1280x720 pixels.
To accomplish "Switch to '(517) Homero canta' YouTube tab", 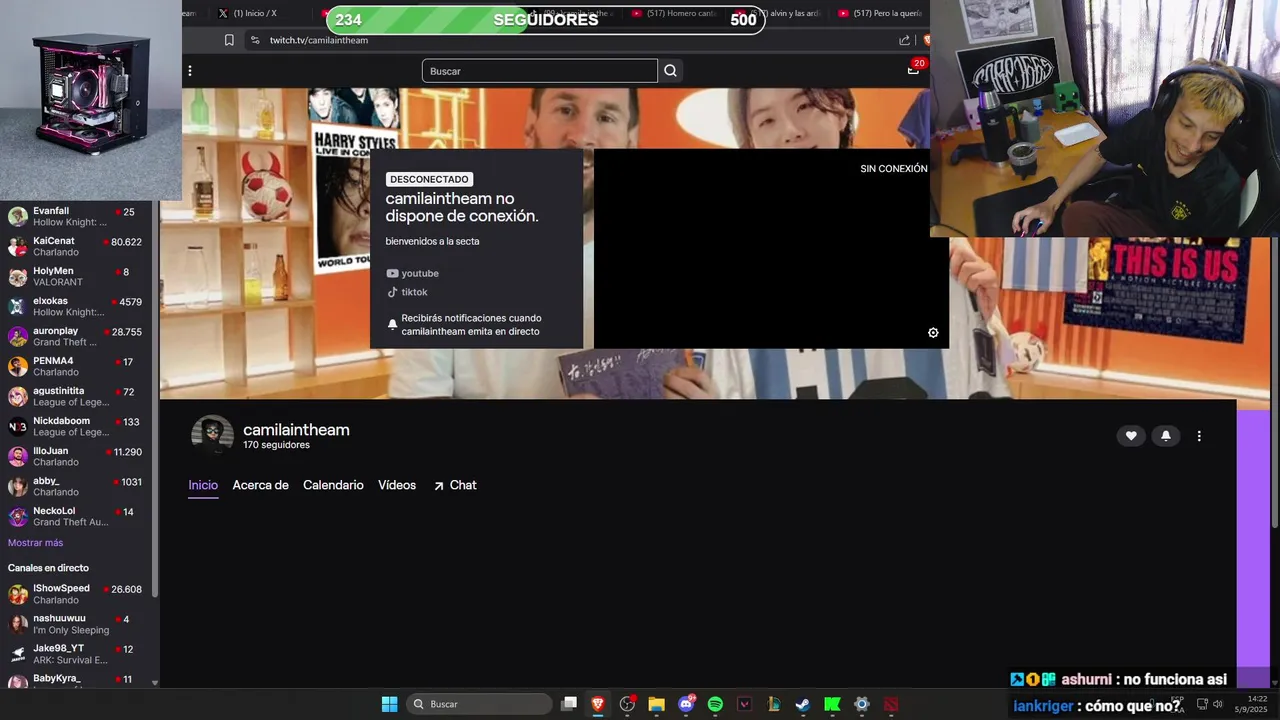I will tap(675, 13).
